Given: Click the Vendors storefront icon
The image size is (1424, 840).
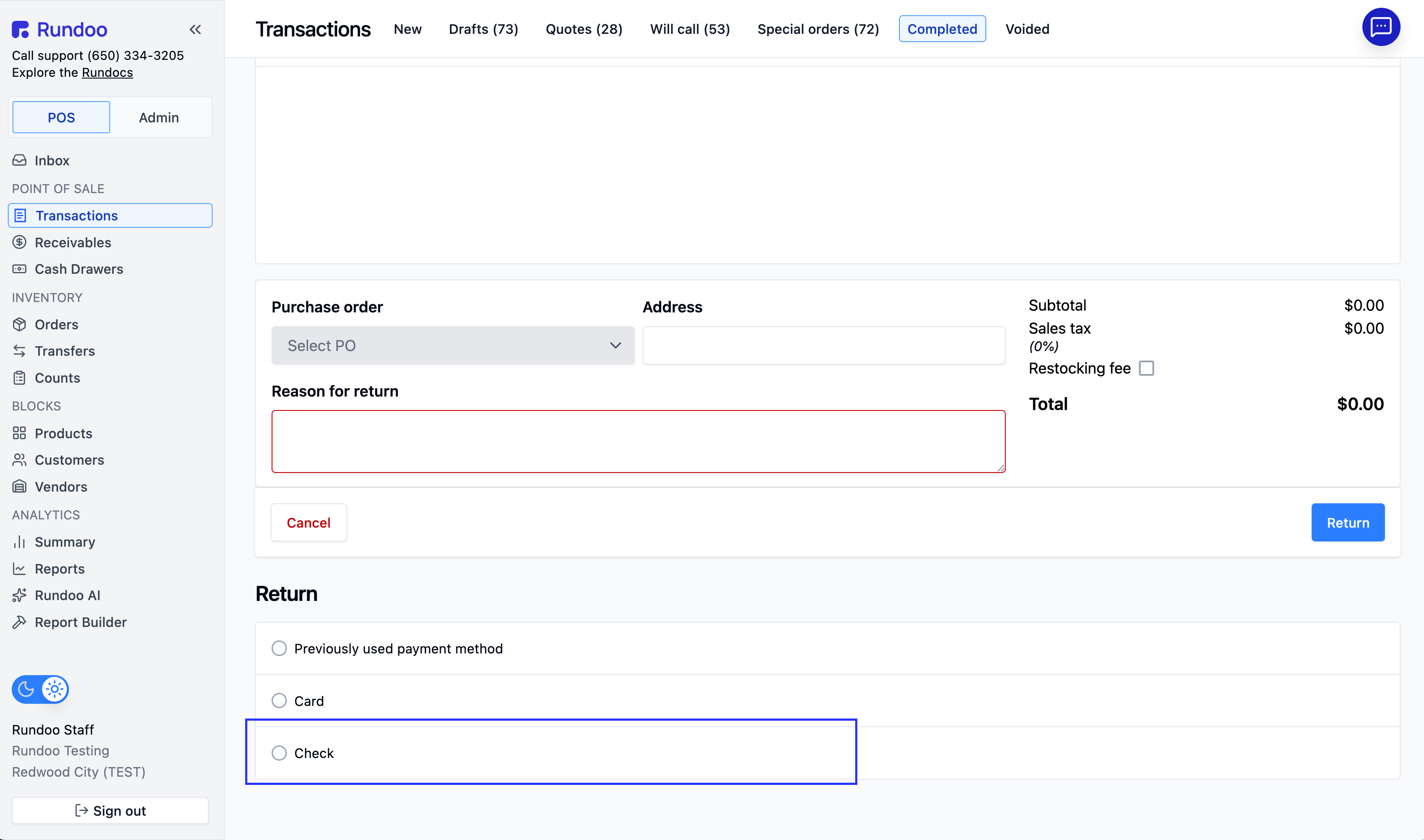Looking at the screenshot, I should click(19, 487).
